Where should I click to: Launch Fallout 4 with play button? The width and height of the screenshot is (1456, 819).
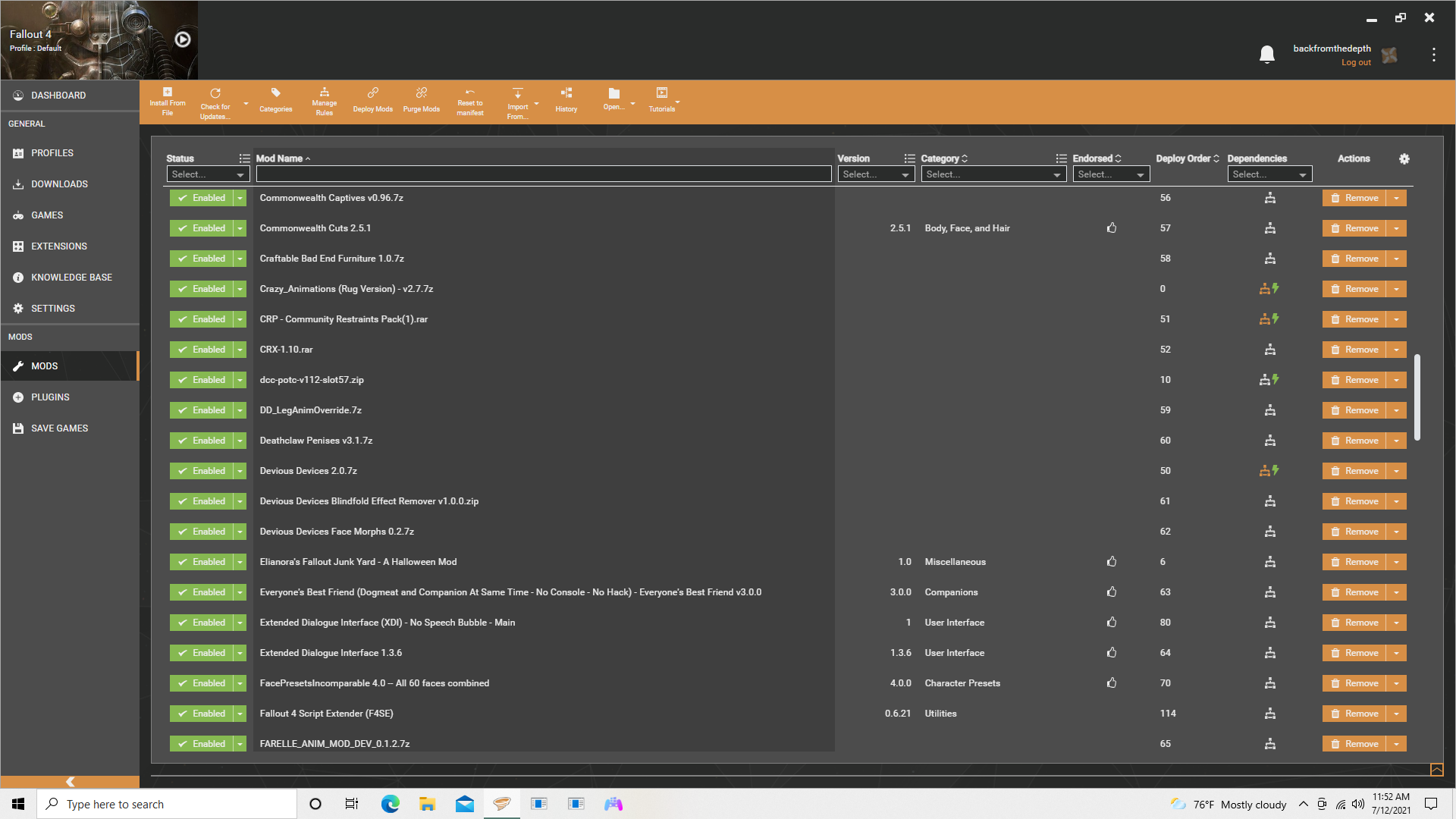point(183,39)
